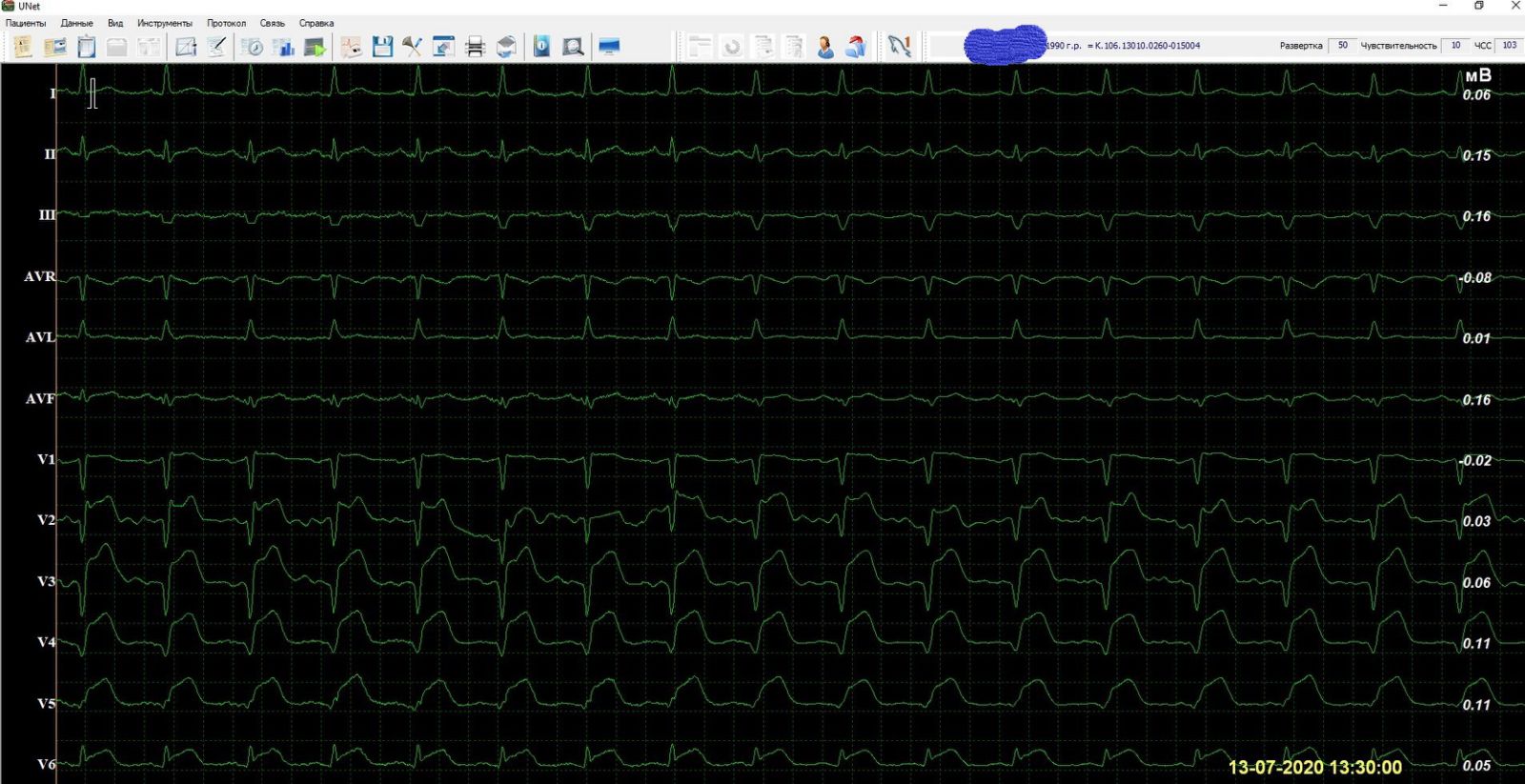Click the floppy disk save icon
Viewport: 1525px width, 784px height.
click(x=382, y=47)
